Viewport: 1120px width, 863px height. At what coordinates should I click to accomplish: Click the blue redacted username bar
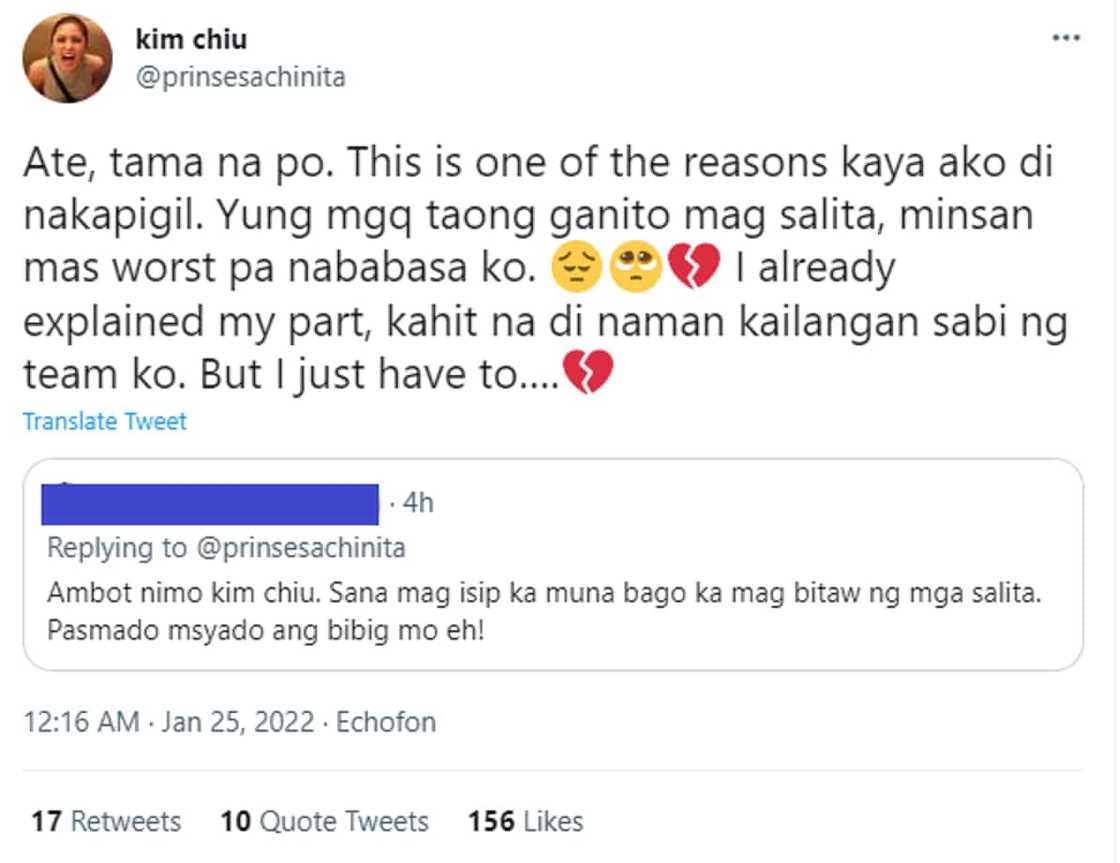(210, 504)
